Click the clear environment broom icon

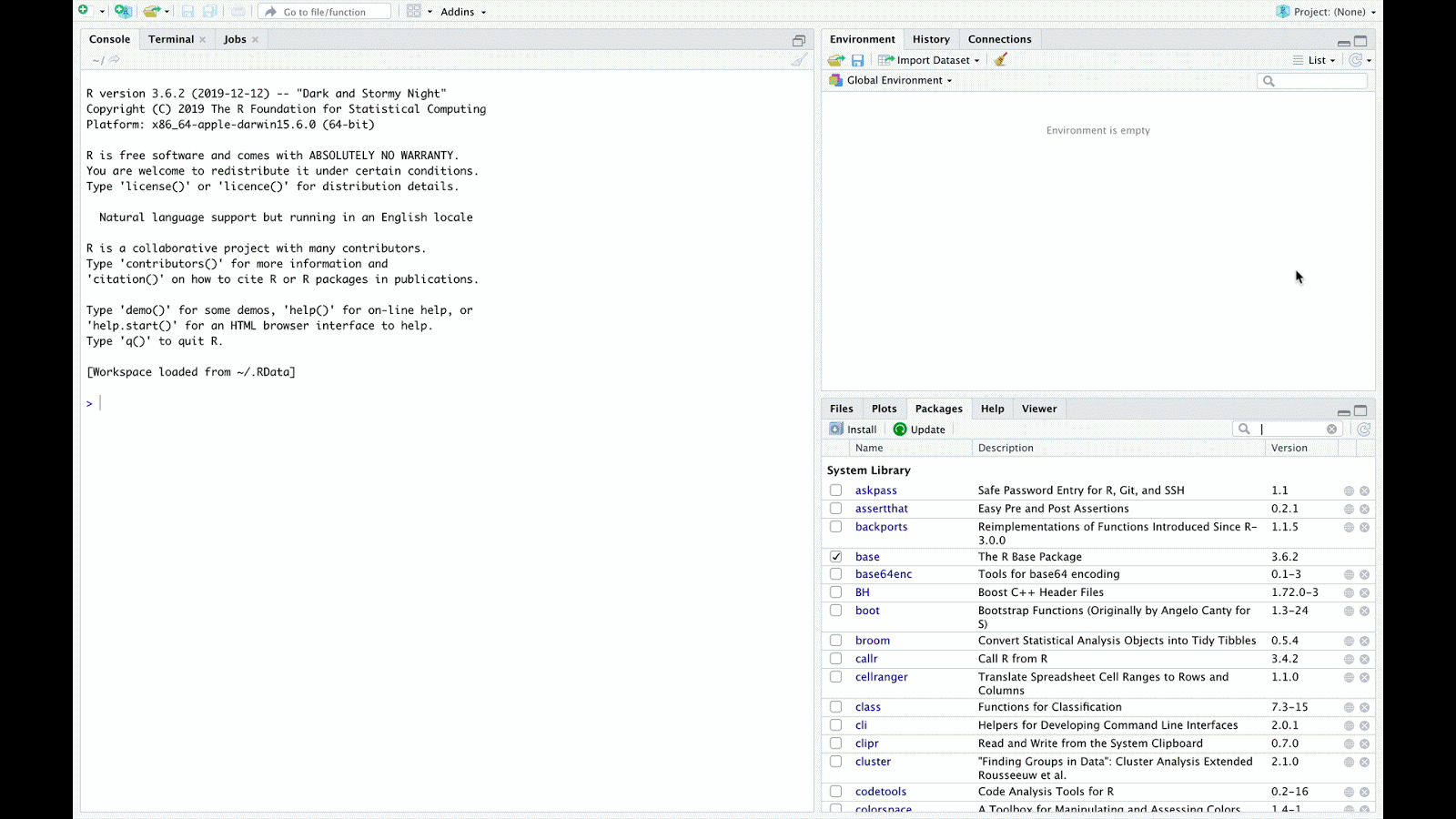point(1001,60)
